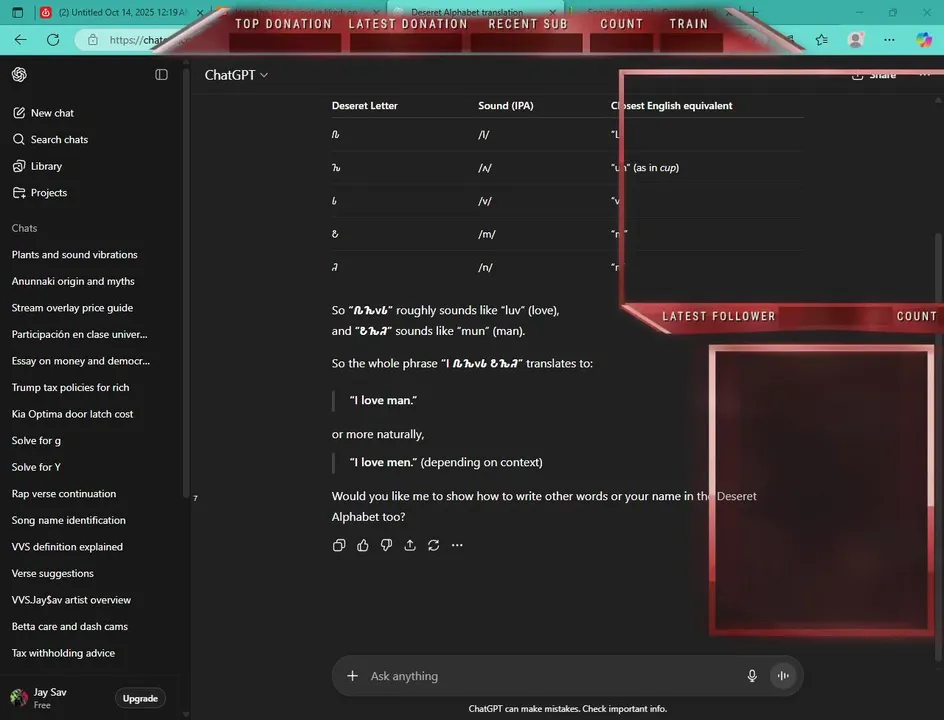Regenerate the response
944x720 pixels.
tap(433, 545)
